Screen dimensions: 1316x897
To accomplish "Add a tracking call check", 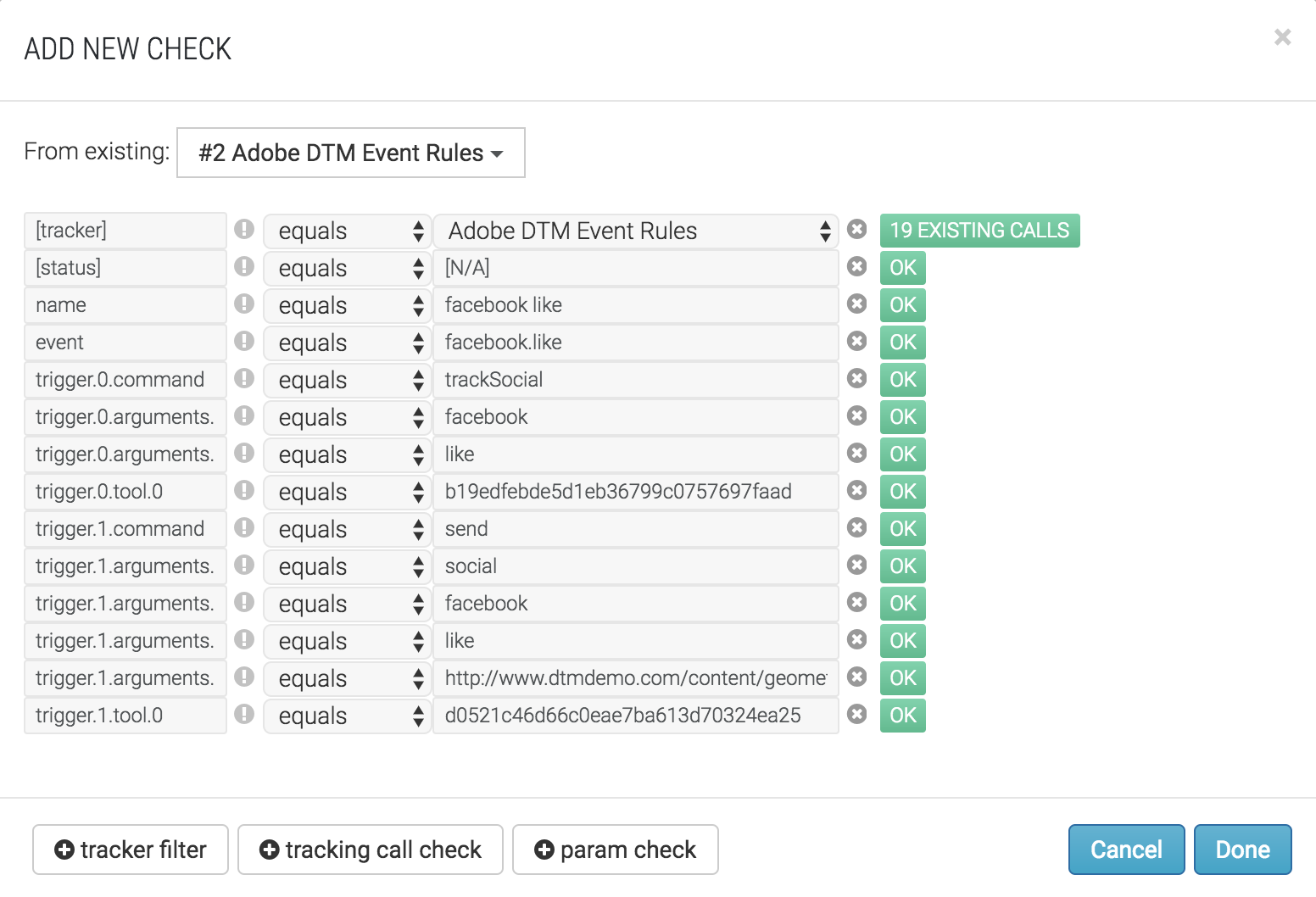I will click(x=371, y=850).
